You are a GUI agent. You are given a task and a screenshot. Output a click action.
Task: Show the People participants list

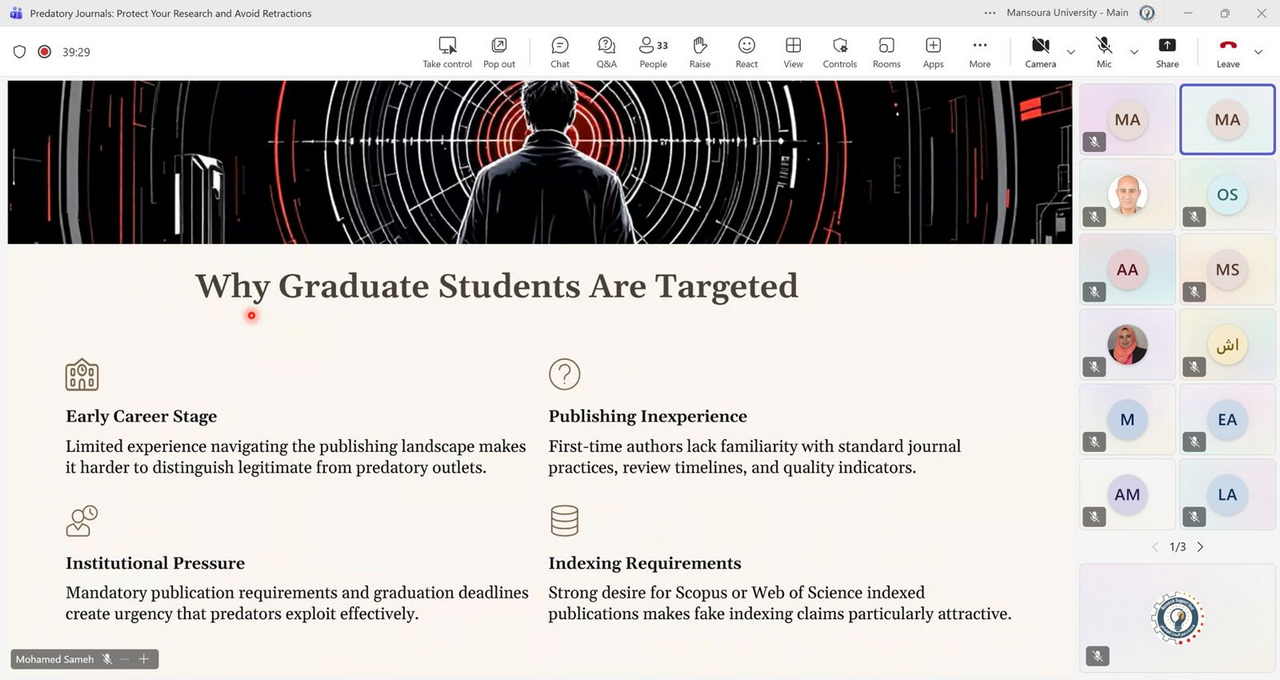click(x=653, y=51)
